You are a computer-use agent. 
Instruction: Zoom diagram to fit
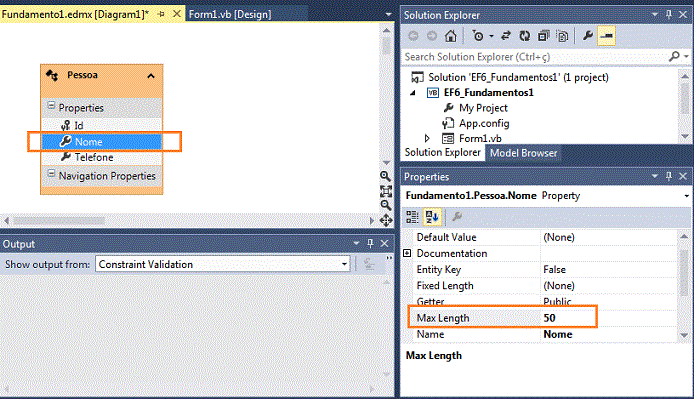[386, 191]
